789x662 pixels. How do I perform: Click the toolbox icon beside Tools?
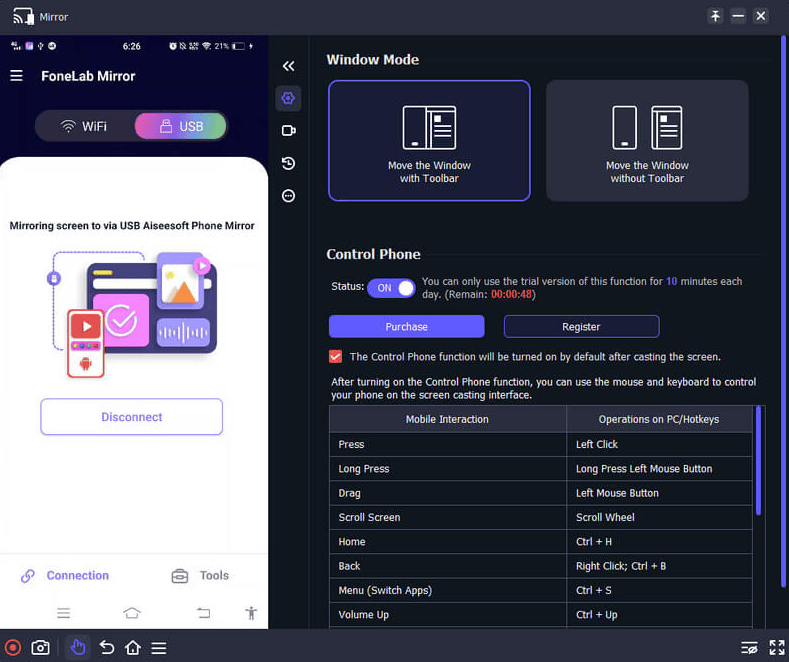180,575
